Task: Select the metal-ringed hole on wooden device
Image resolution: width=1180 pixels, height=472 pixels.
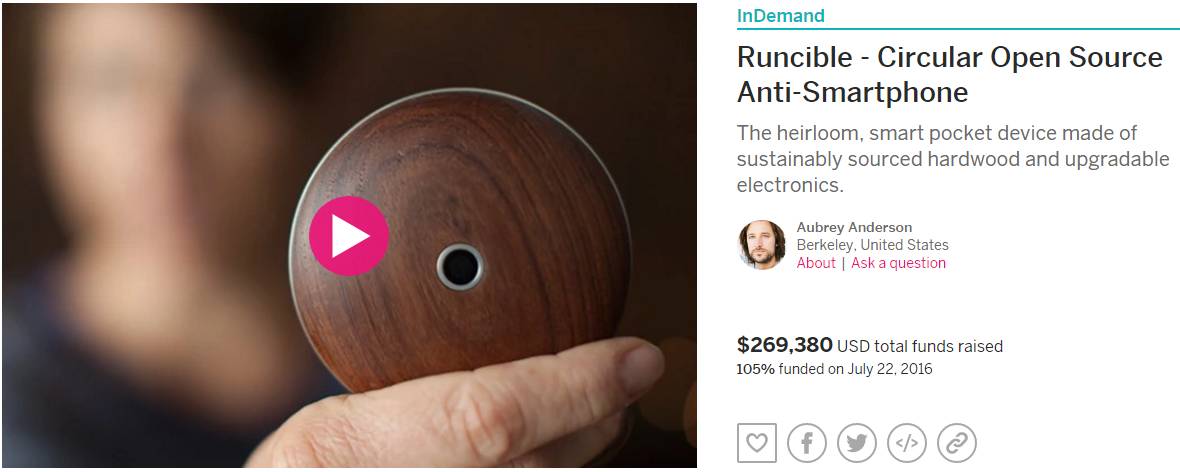Action: tap(460, 266)
